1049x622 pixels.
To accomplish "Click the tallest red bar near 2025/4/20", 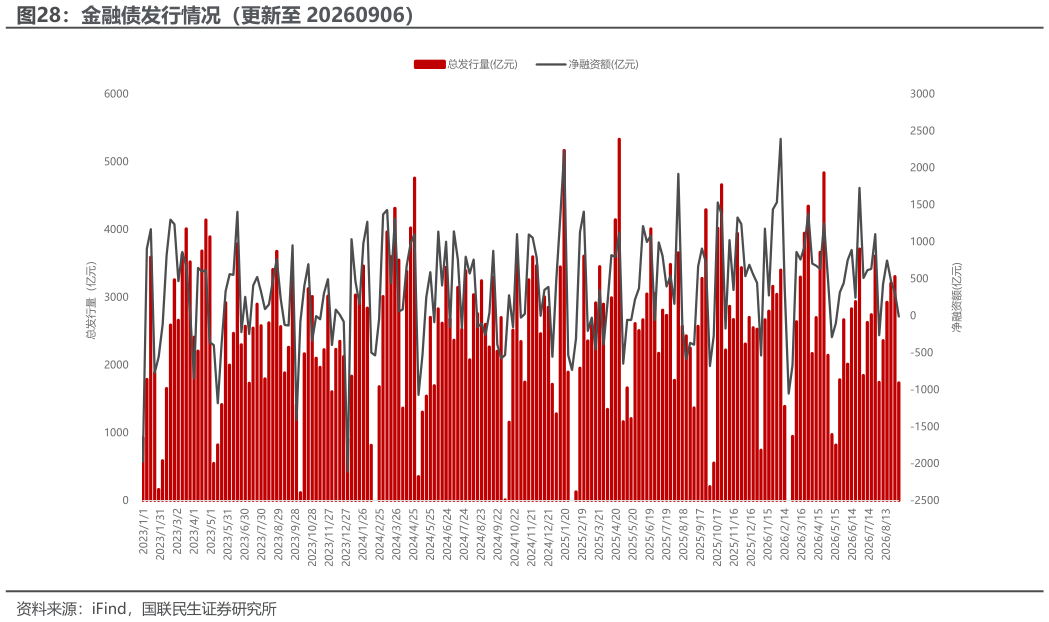I will (x=619, y=320).
